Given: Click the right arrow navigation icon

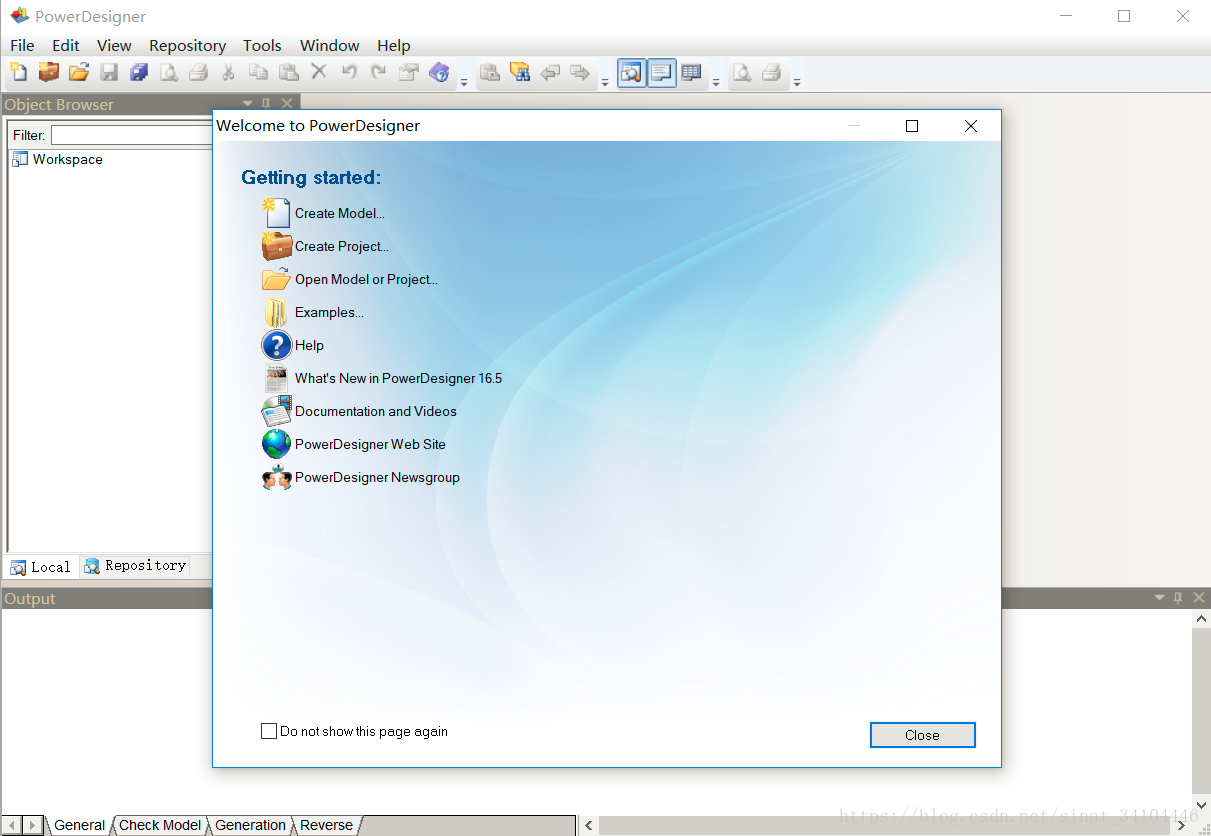Looking at the screenshot, I should click(x=580, y=72).
